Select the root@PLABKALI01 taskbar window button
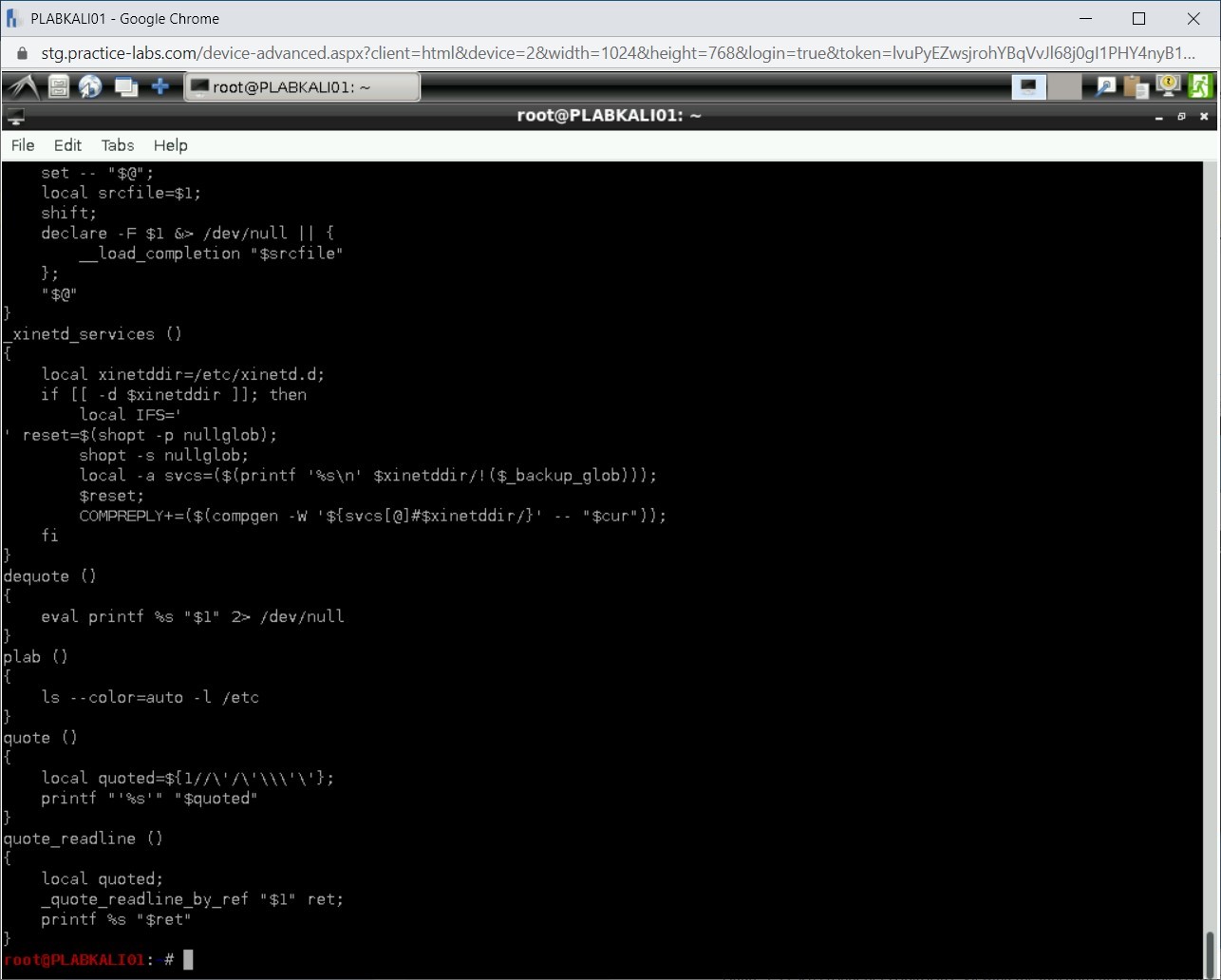This screenshot has height=980, width=1221. pyautogui.click(x=302, y=86)
